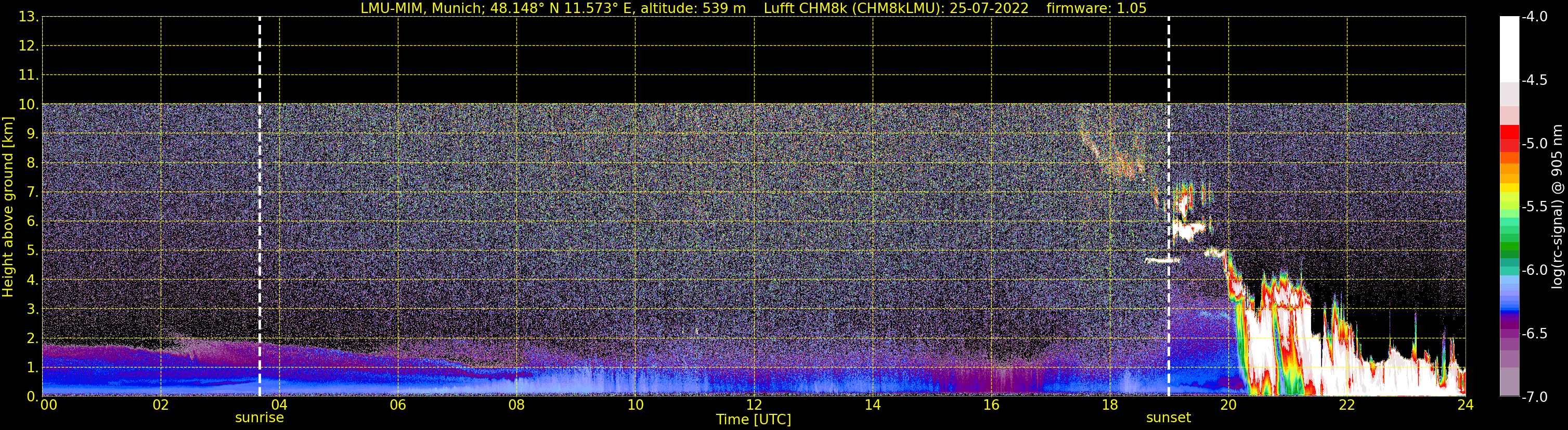Image resolution: width=1568 pixels, height=430 pixels.
Task: Click the time tick label '04'
Action: 279,405
